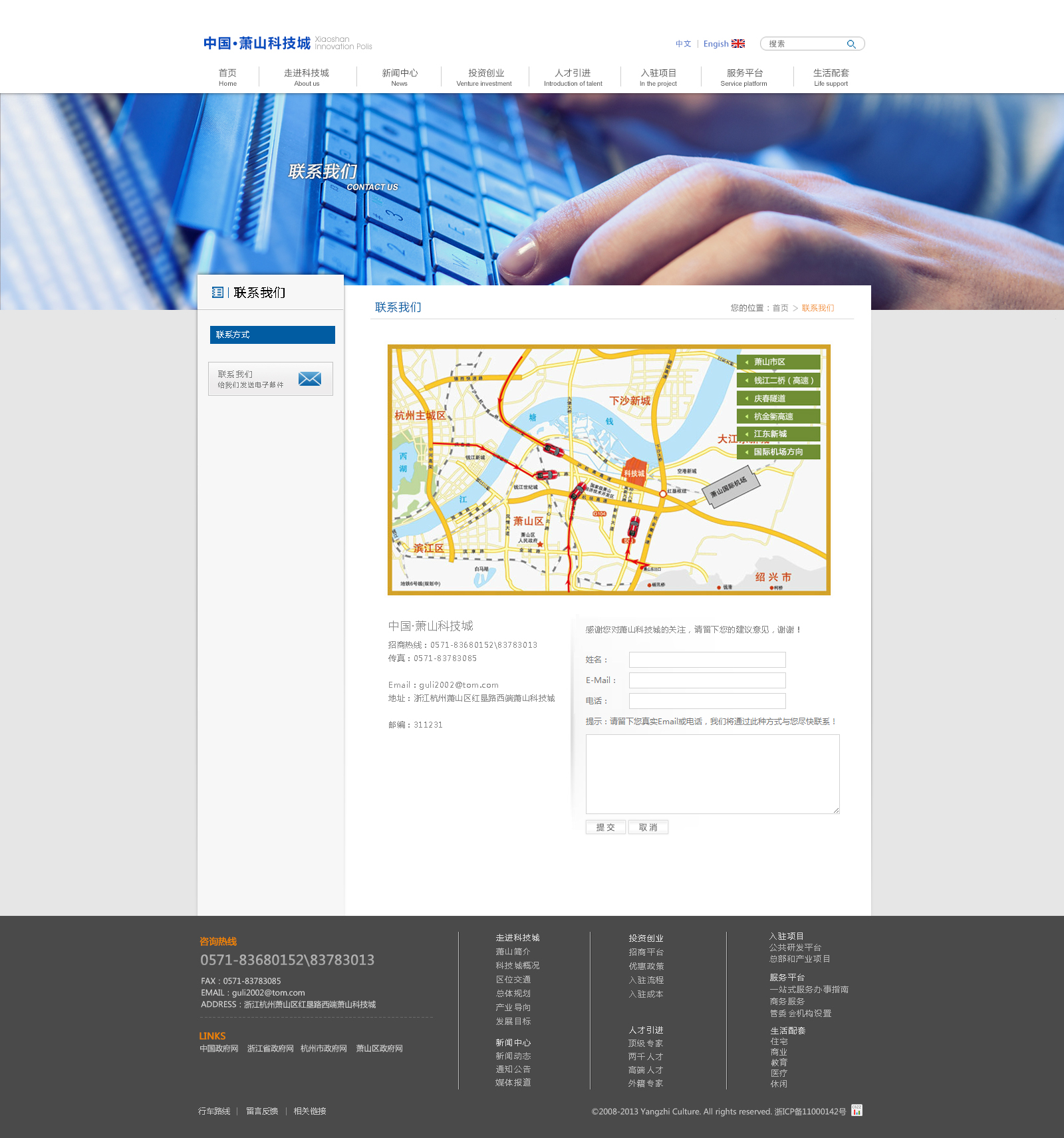The image size is (1064, 1138).
Task: Open the 投资创业 Venture investment menu
Action: pos(484,77)
